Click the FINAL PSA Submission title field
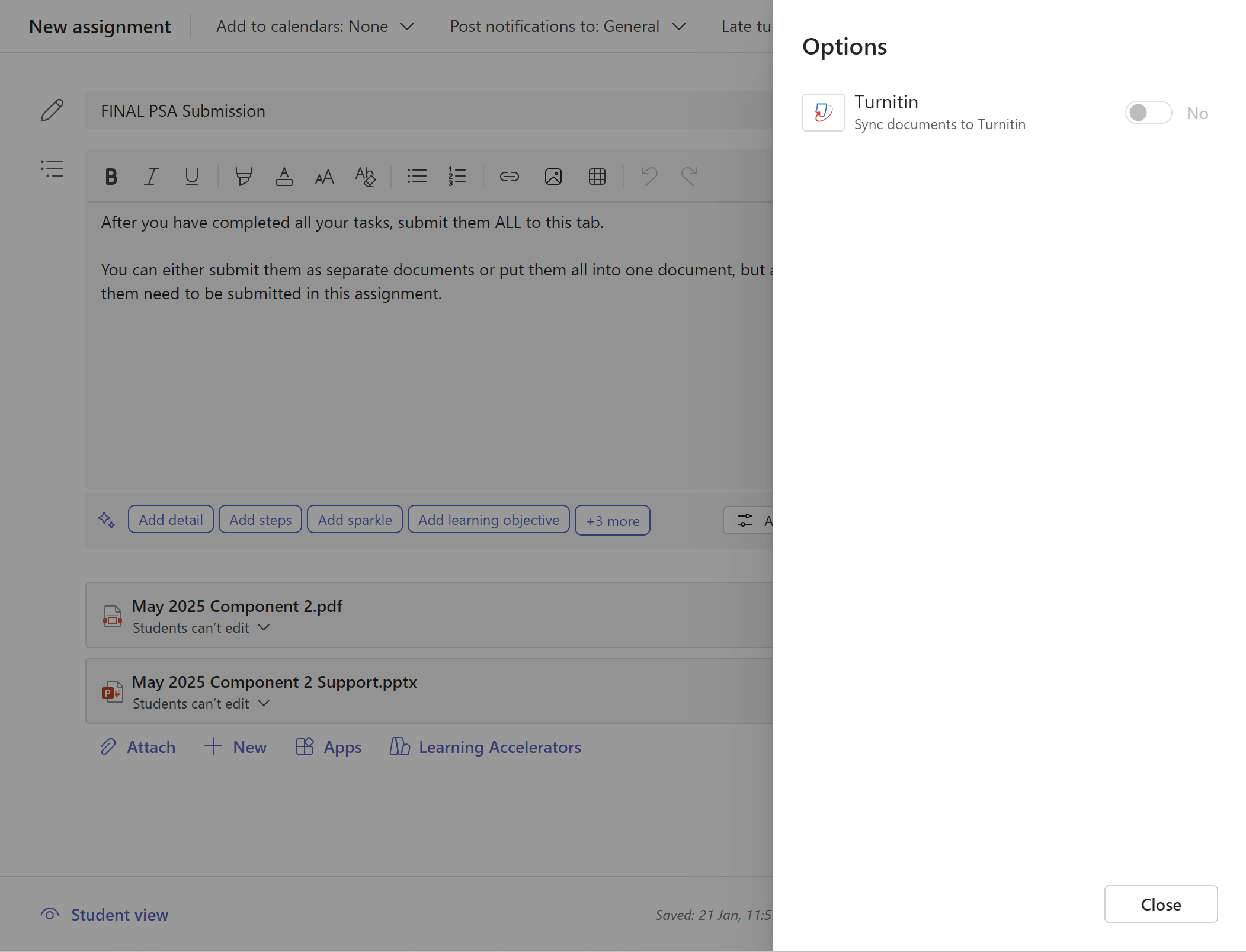 [x=429, y=111]
